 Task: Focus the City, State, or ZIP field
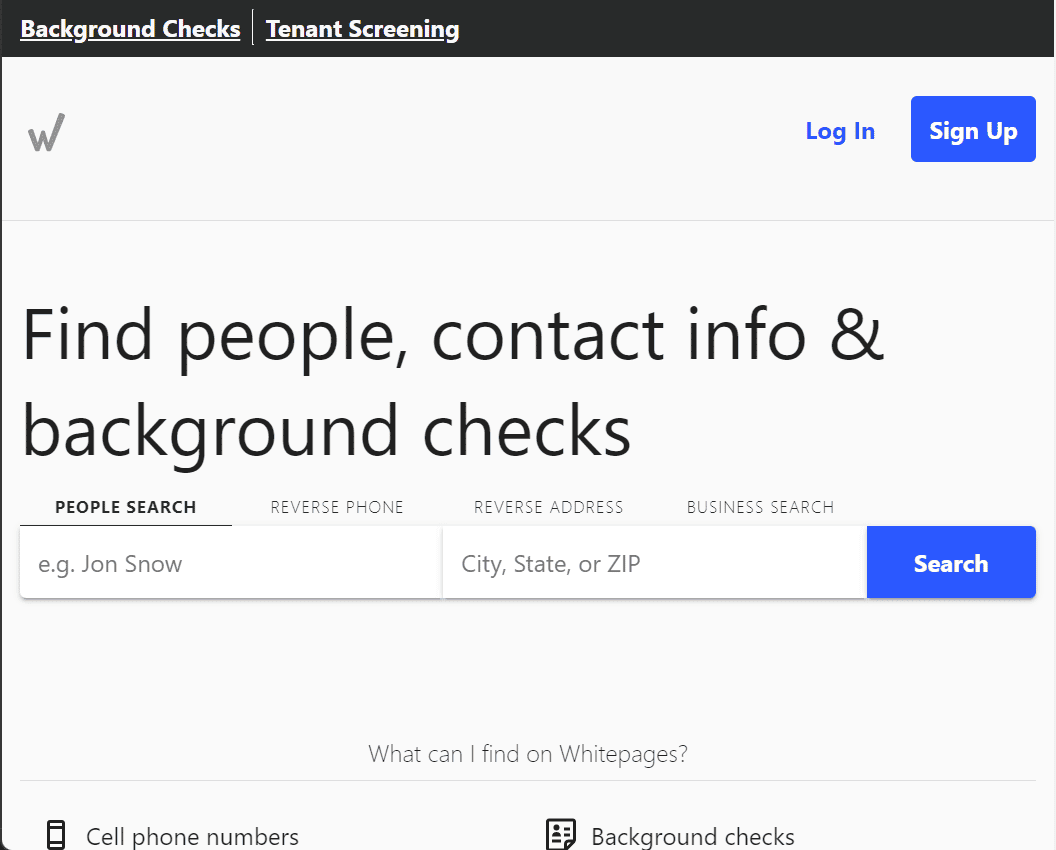coord(655,562)
